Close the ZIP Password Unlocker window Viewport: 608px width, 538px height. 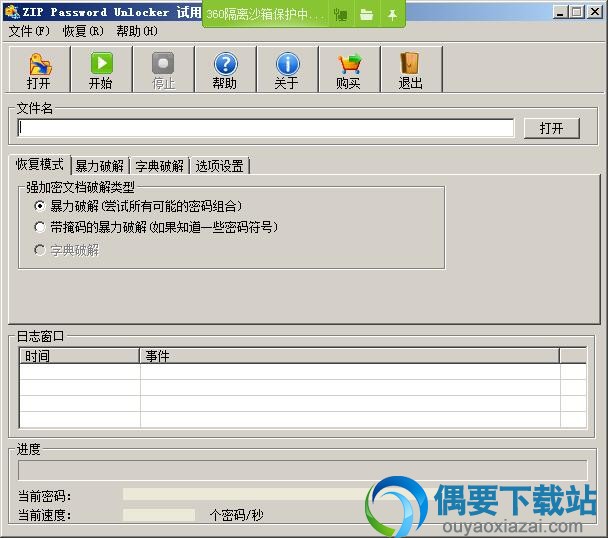pos(595,12)
